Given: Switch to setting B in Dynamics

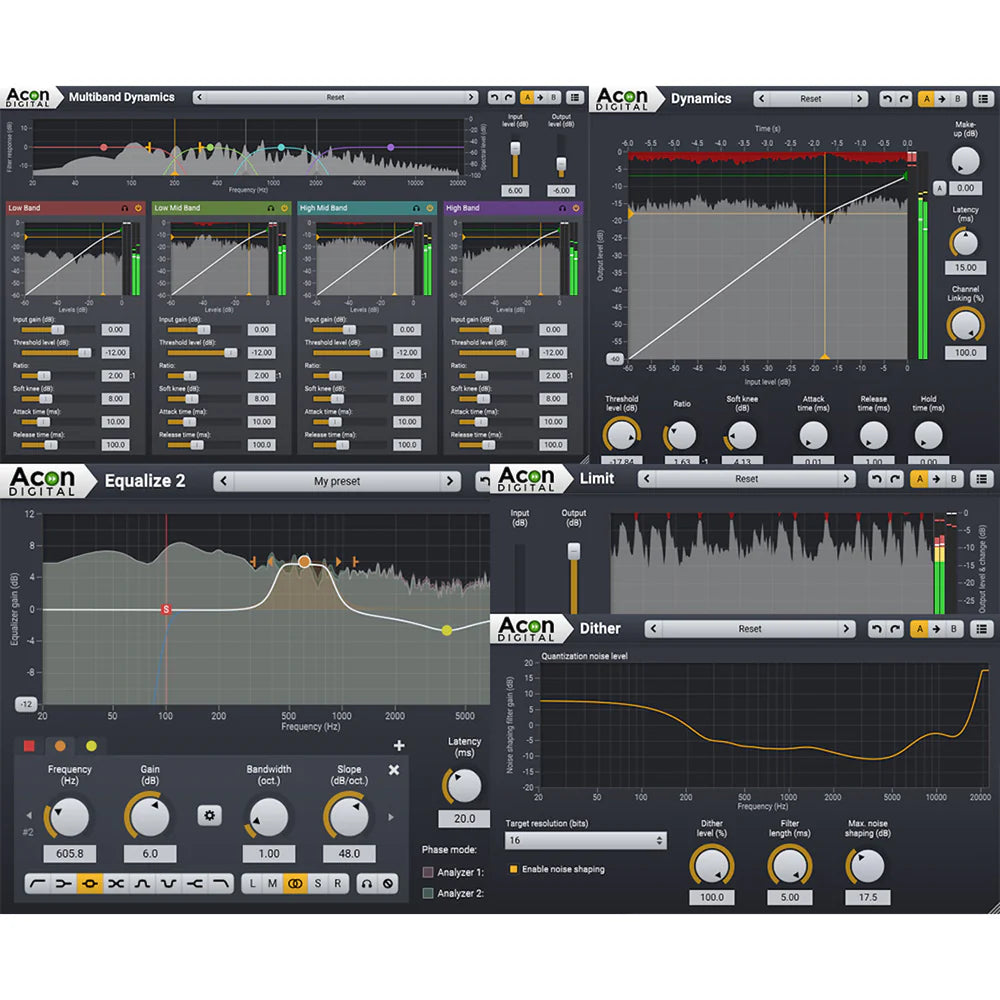Looking at the screenshot, I should tap(957, 99).
